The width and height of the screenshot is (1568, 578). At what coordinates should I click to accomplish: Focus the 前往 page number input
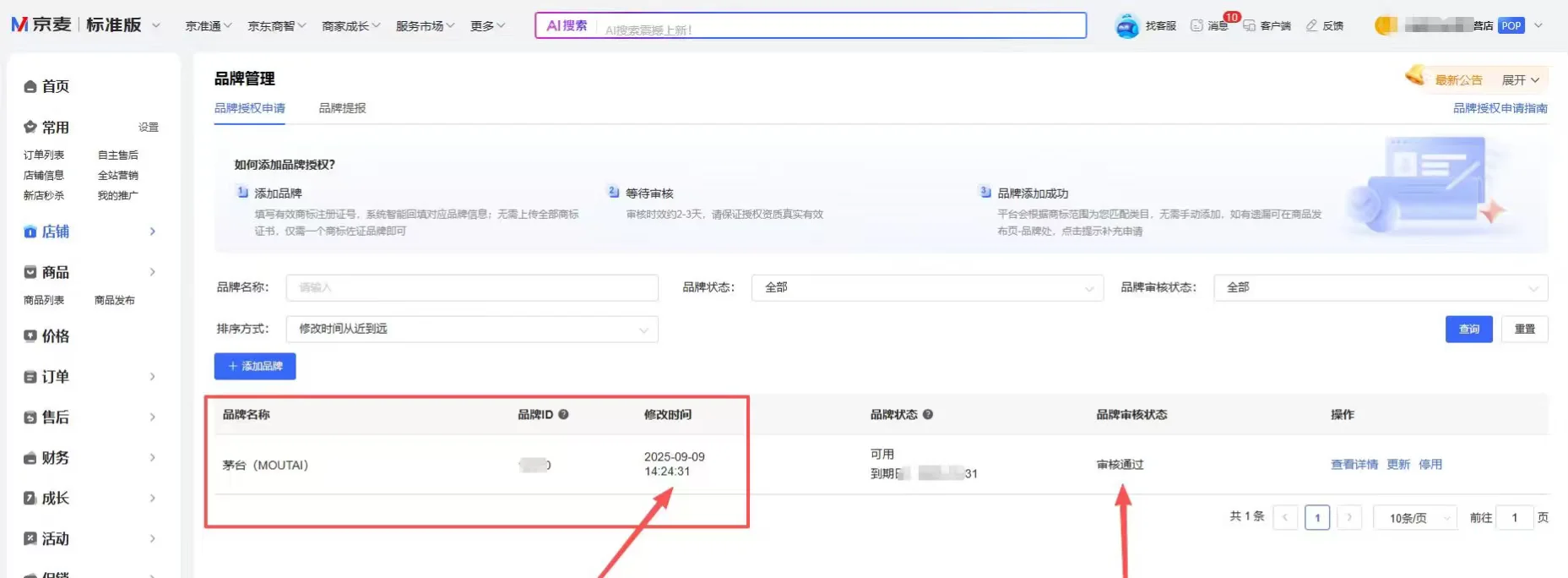point(1515,518)
